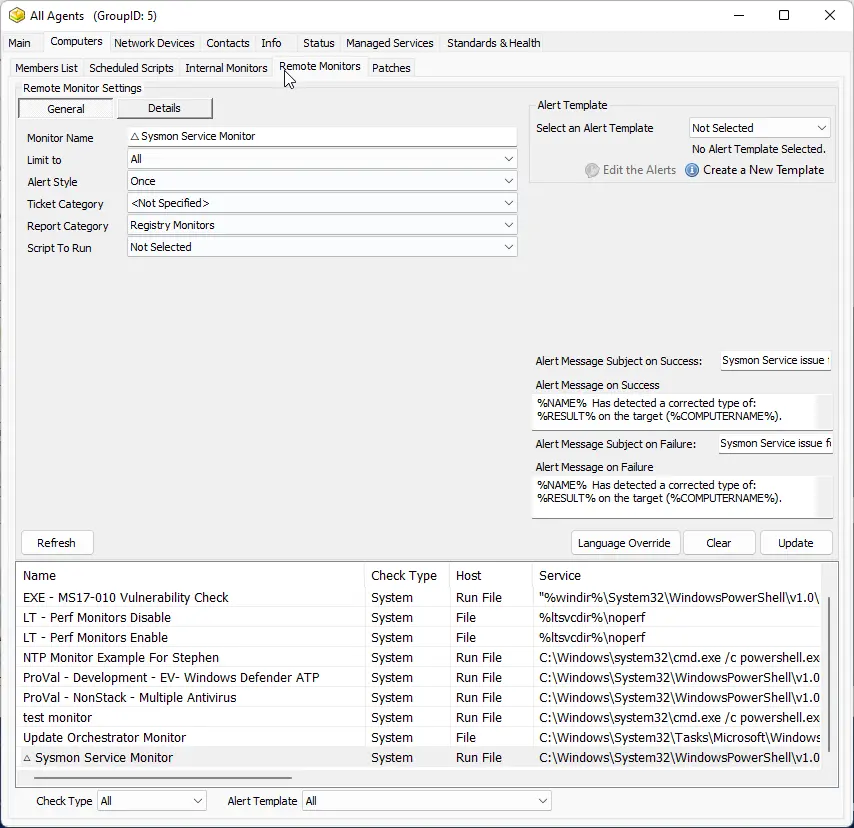
Task: Select ProVal - NonStack - Multiple Antivirus row
Action: pos(419,698)
